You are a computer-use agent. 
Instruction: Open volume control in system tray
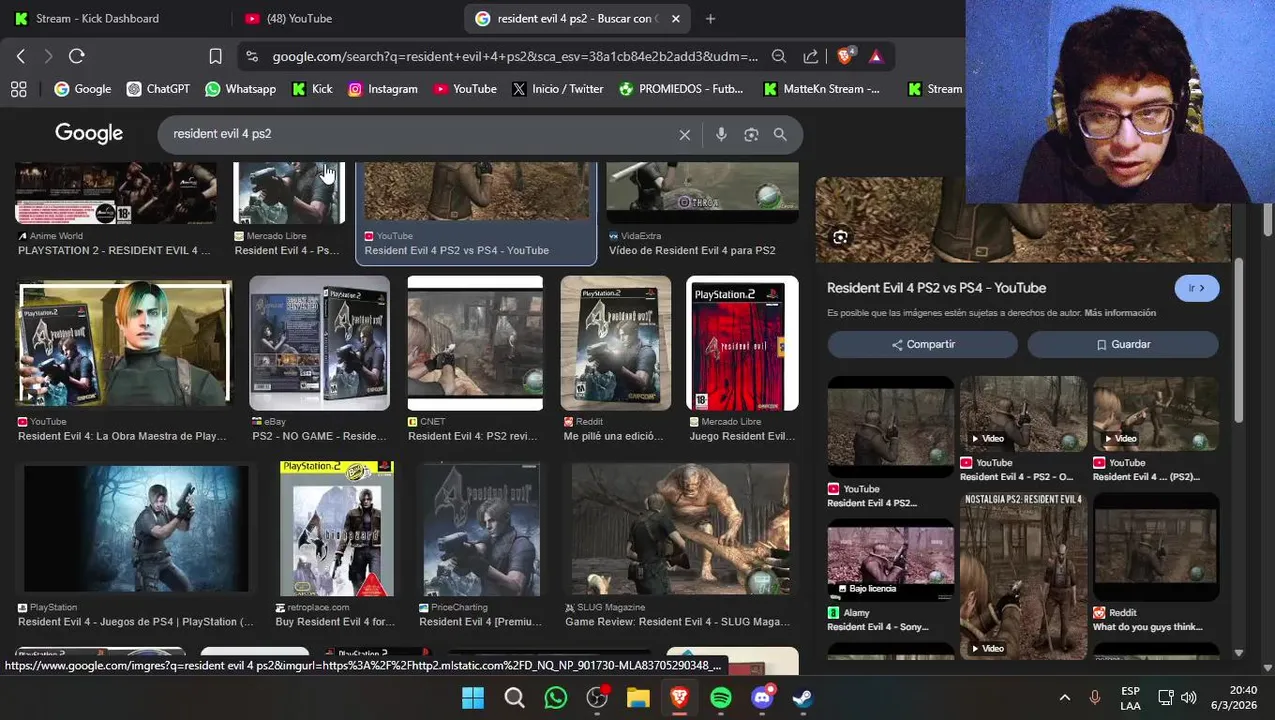(x=1188, y=697)
